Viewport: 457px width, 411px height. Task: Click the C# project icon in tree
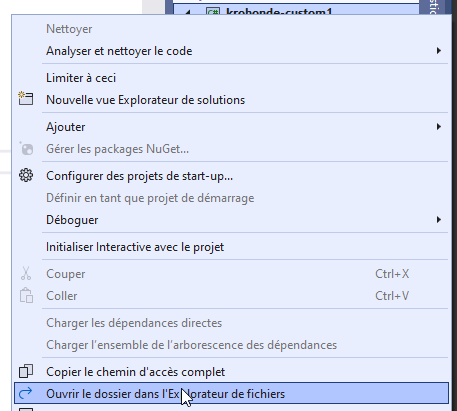click(x=213, y=12)
